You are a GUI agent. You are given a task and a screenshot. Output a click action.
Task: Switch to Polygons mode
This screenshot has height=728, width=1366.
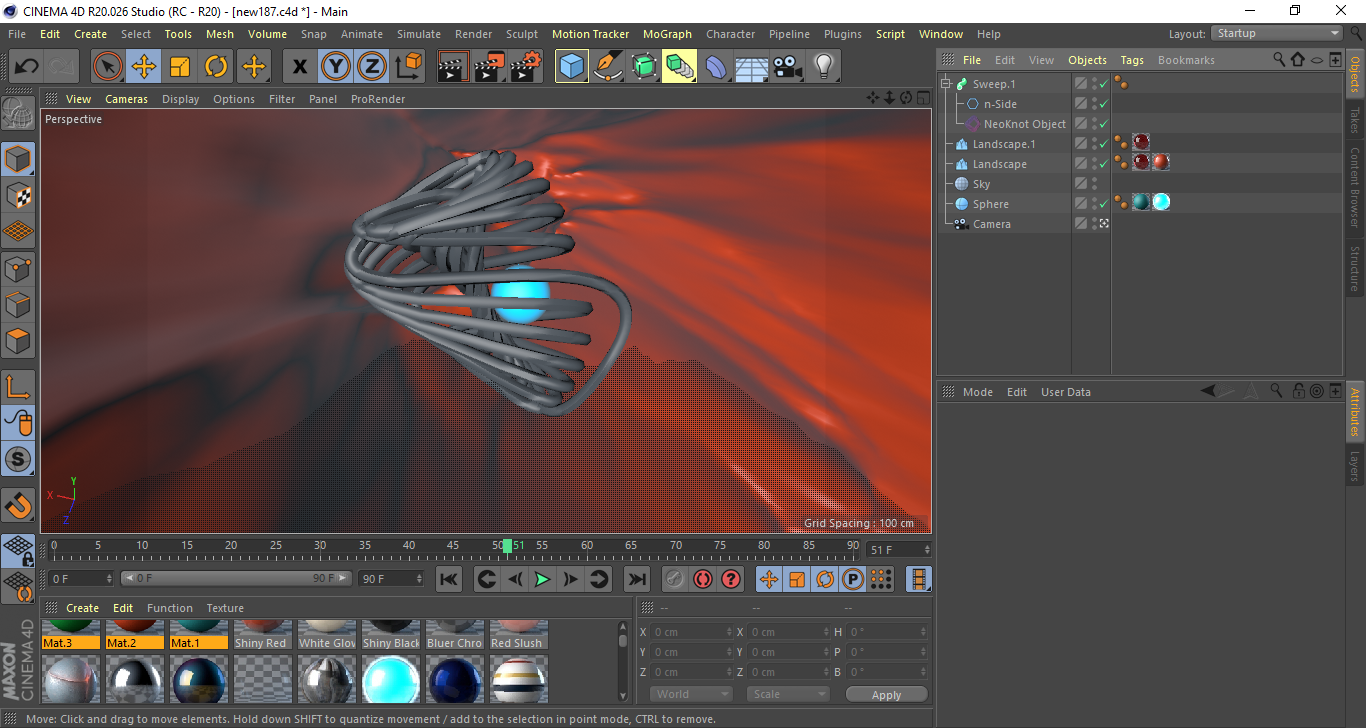pos(18,341)
